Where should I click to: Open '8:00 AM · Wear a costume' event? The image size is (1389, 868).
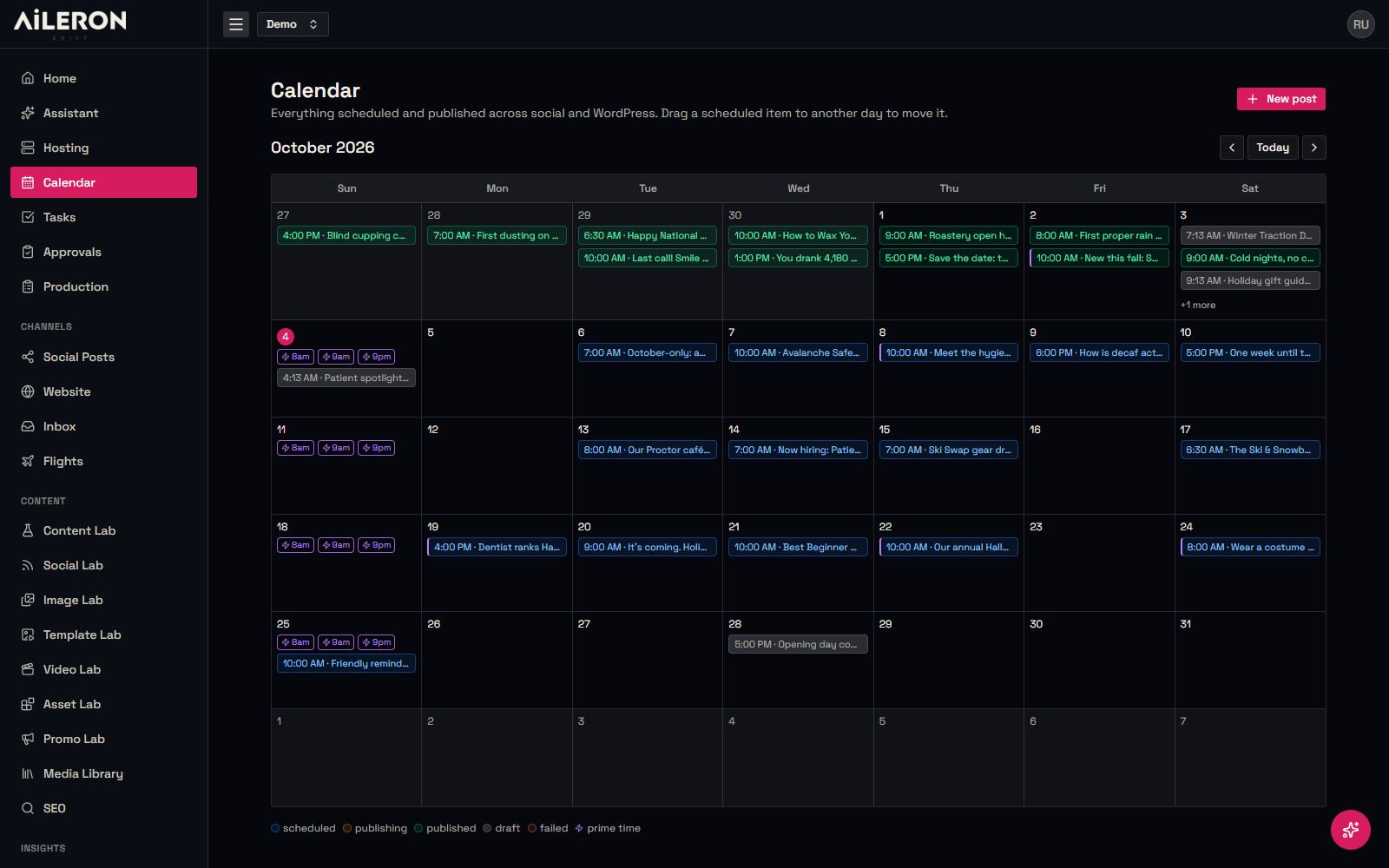click(1250, 547)
